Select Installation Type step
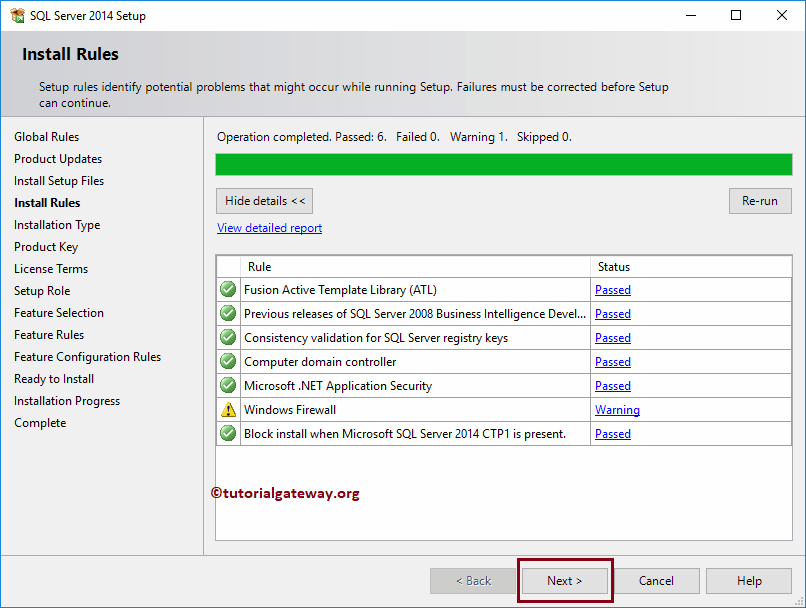The height and width of the screenshot is (608, 806). click(x=57, y=225)
